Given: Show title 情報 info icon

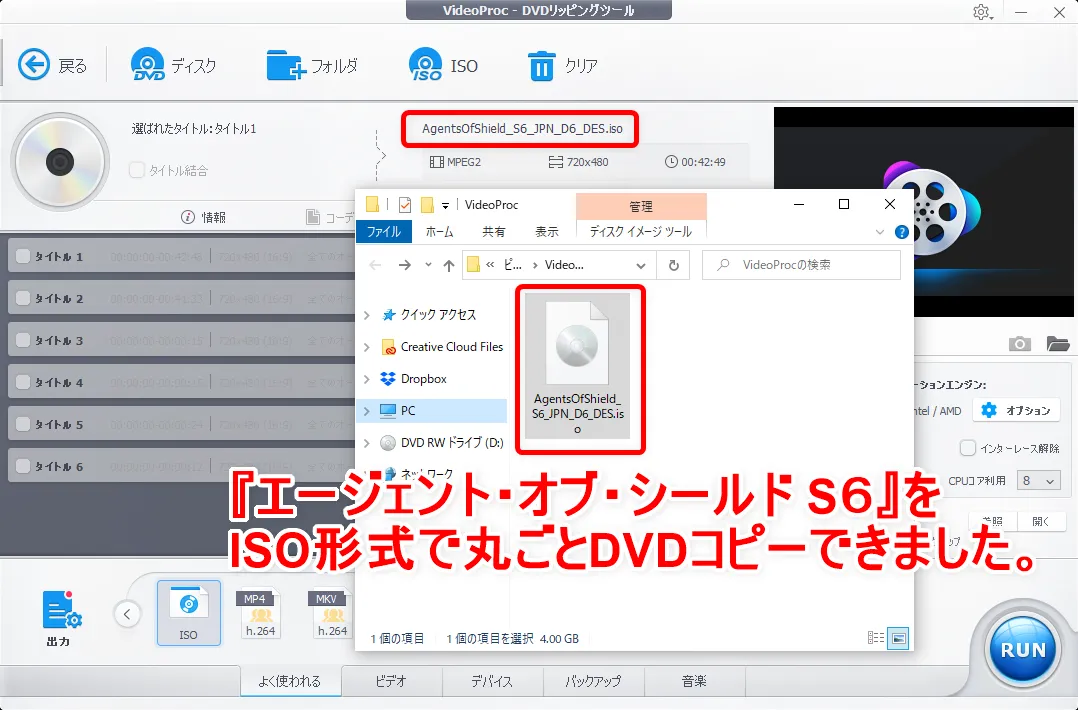Looking at the screenshot, I should [188, 217].
